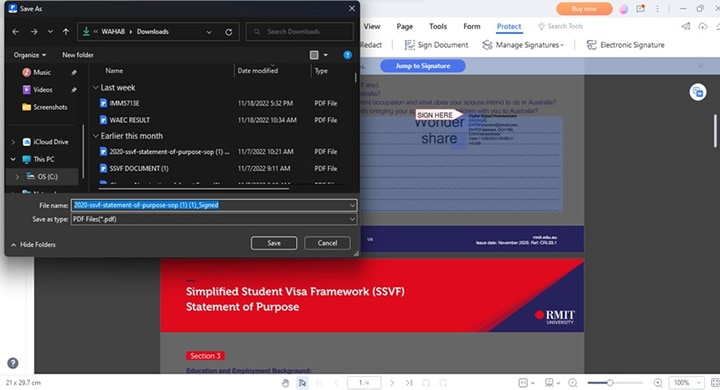Screen dimensions: 720x390
Task: Open the Save As help icon
Action: [x=348, y=55]
